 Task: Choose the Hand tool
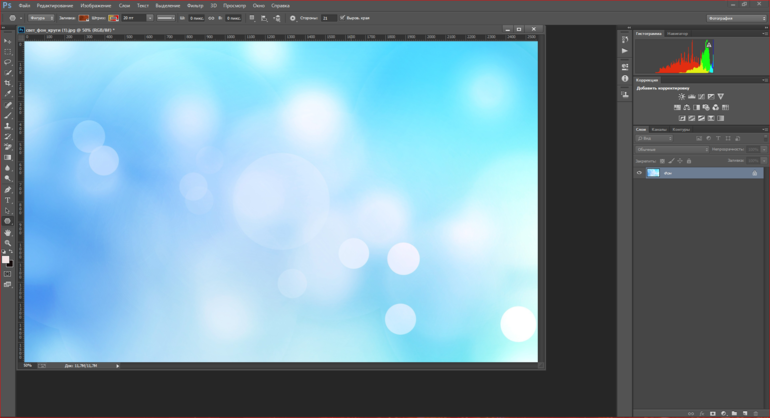coord(8,232)
